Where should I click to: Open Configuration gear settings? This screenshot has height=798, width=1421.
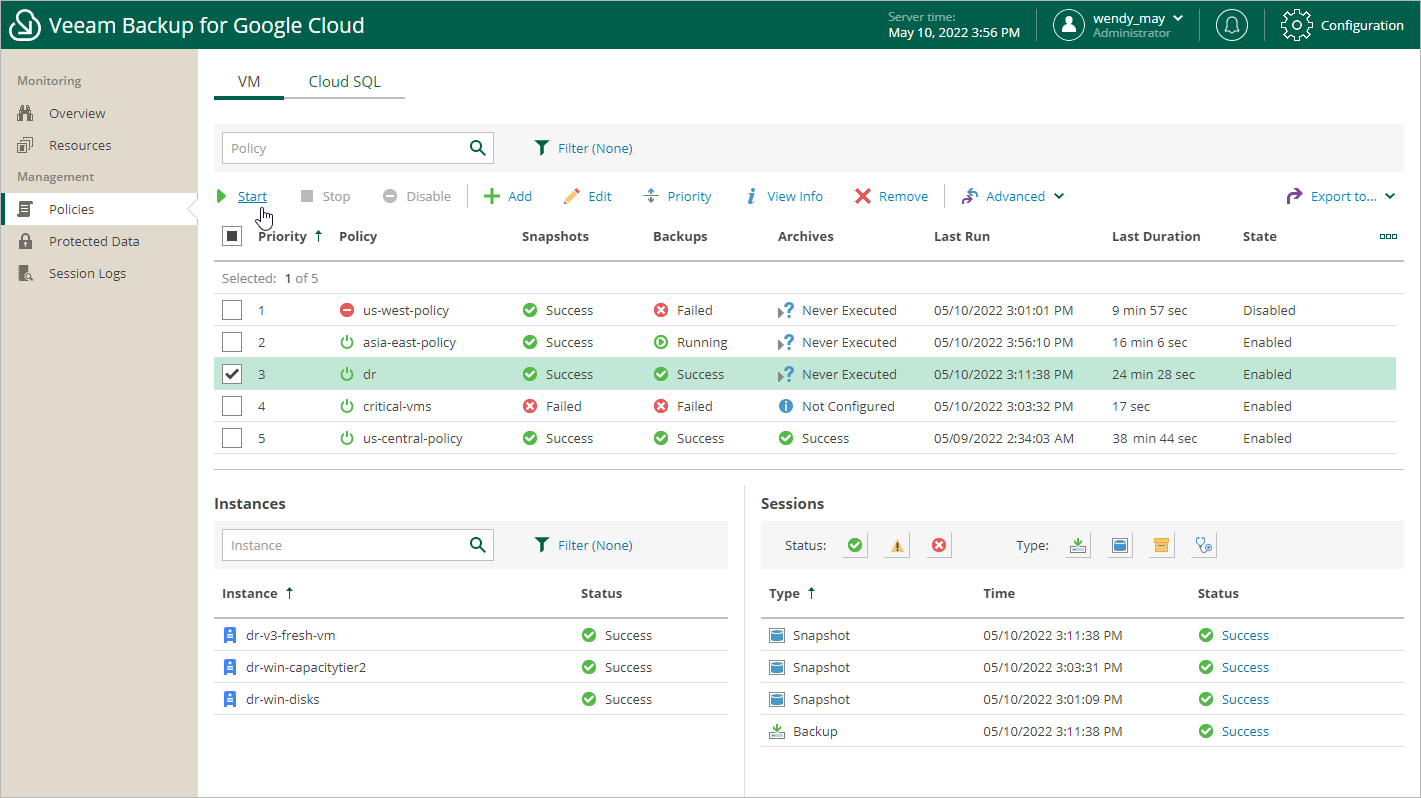click(x=1296, y=25)
